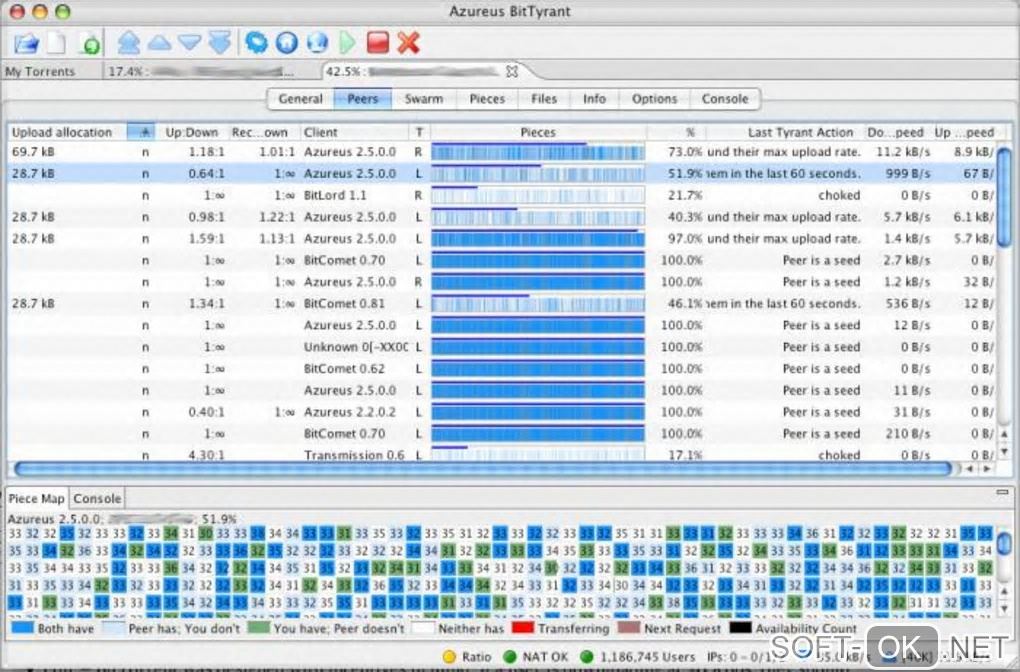Select the BitComet 0.62 peer row
This screenshot has width=1020, height=672.
click(502, 368)
